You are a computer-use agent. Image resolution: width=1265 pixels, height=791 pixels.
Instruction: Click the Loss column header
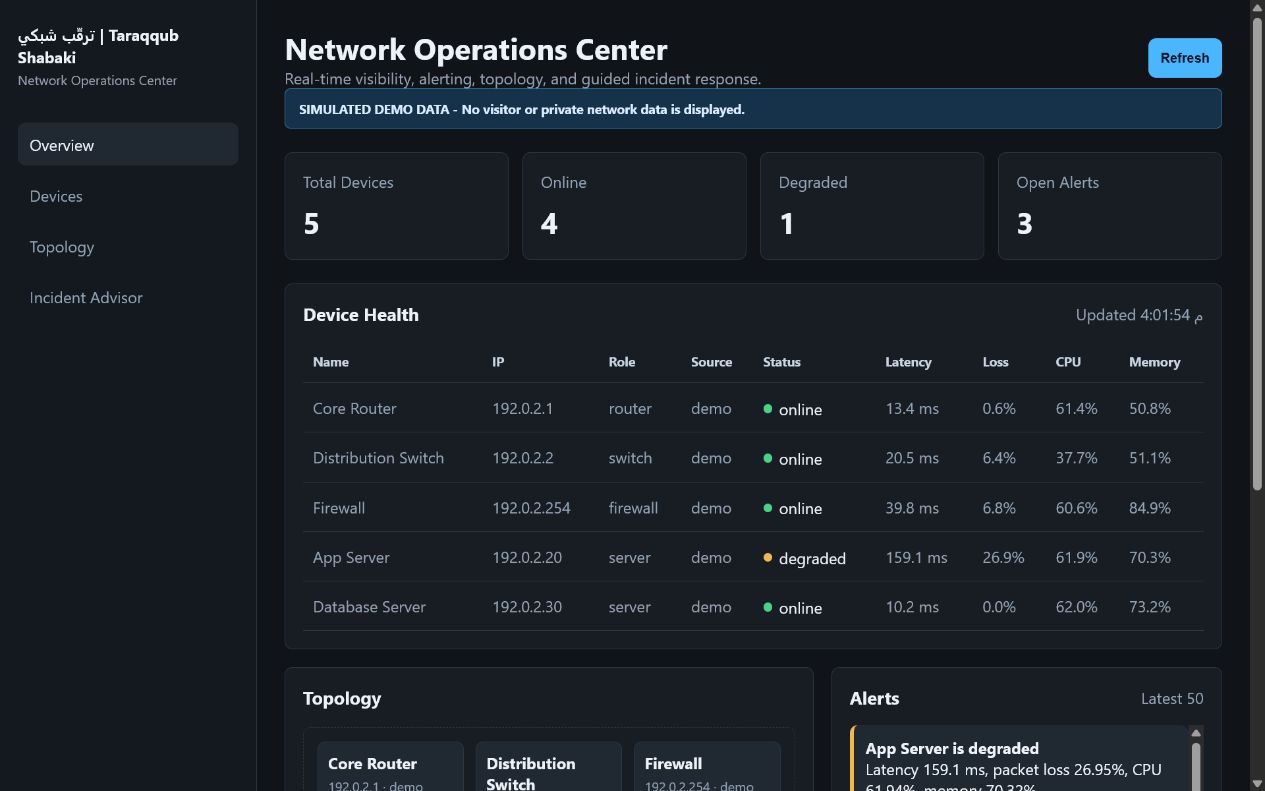[x=995, y=362]
